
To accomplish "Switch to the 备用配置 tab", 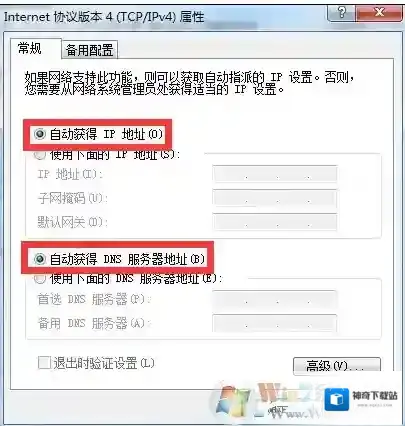I will coord(90,50).
